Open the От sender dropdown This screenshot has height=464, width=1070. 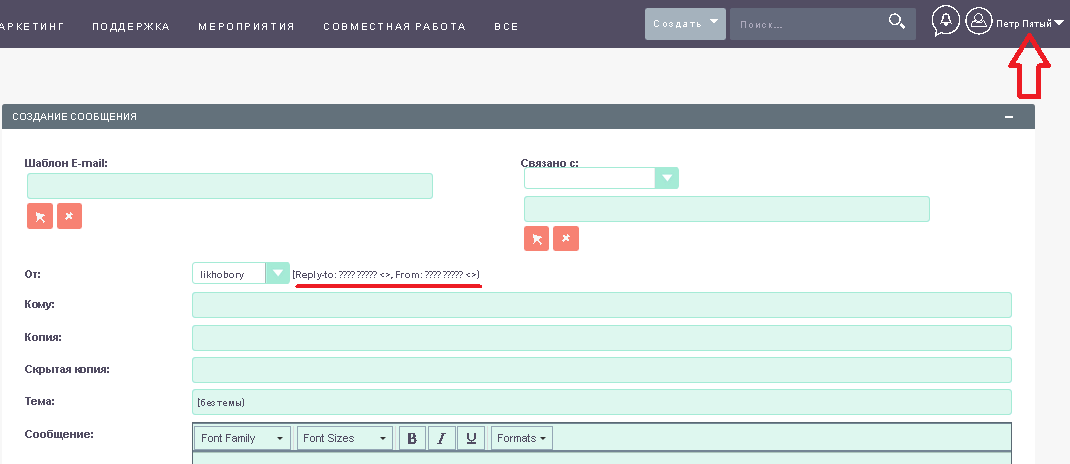click(241, 274)
